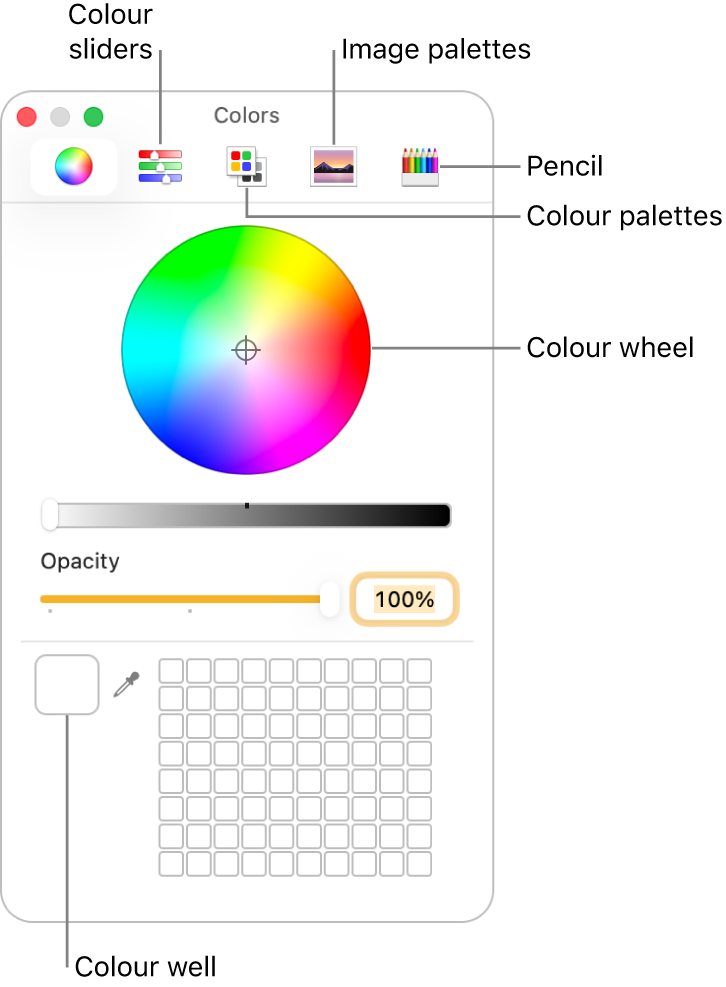The height and width of the screenshot is (987, 726).
Task: Click the Colors window title bar
Action: [x=245, y=115]
